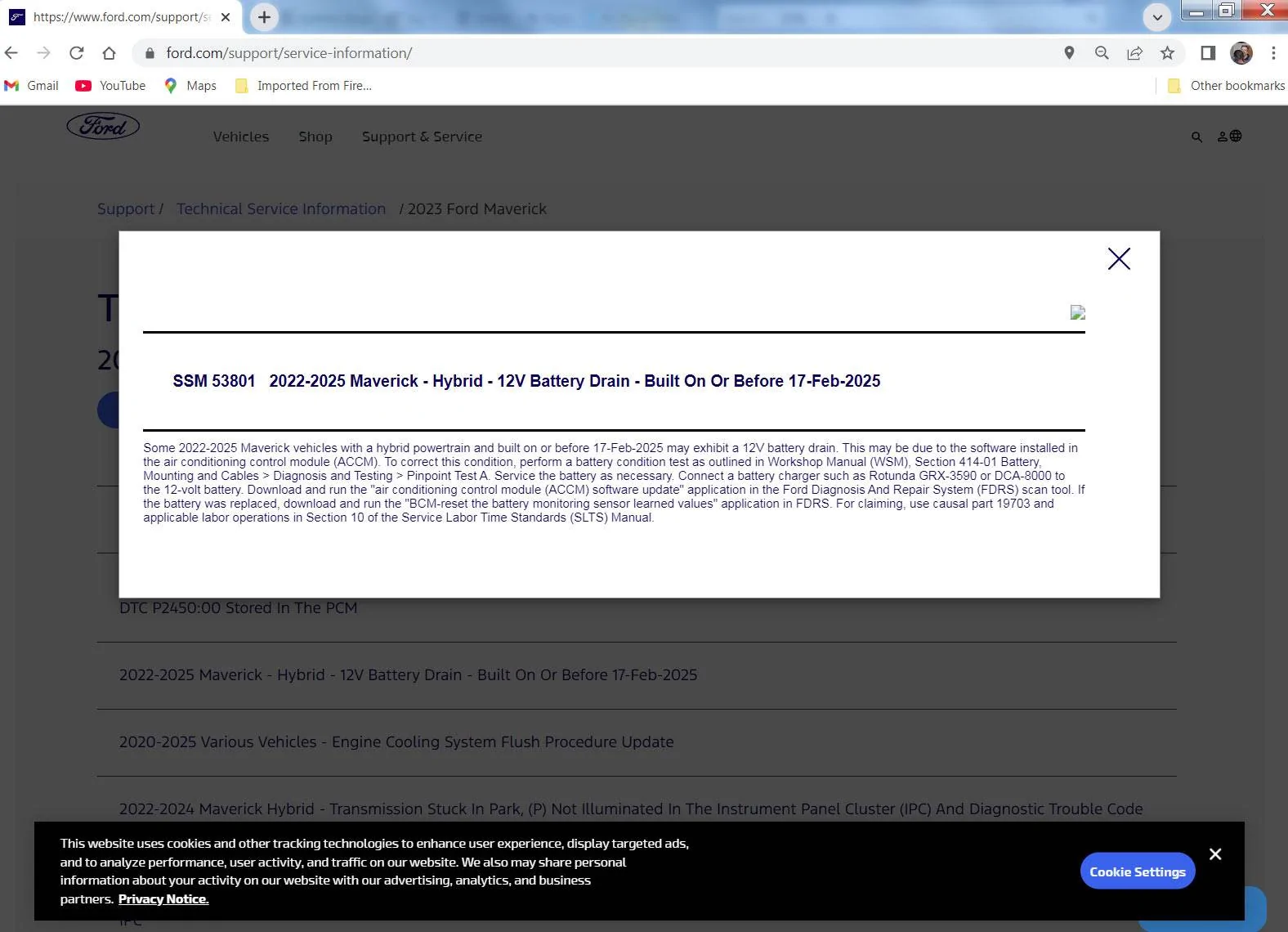Open Chrome three-dot menu
The width and height of the screenshot is (1288, 932).
coord(1273,53)
